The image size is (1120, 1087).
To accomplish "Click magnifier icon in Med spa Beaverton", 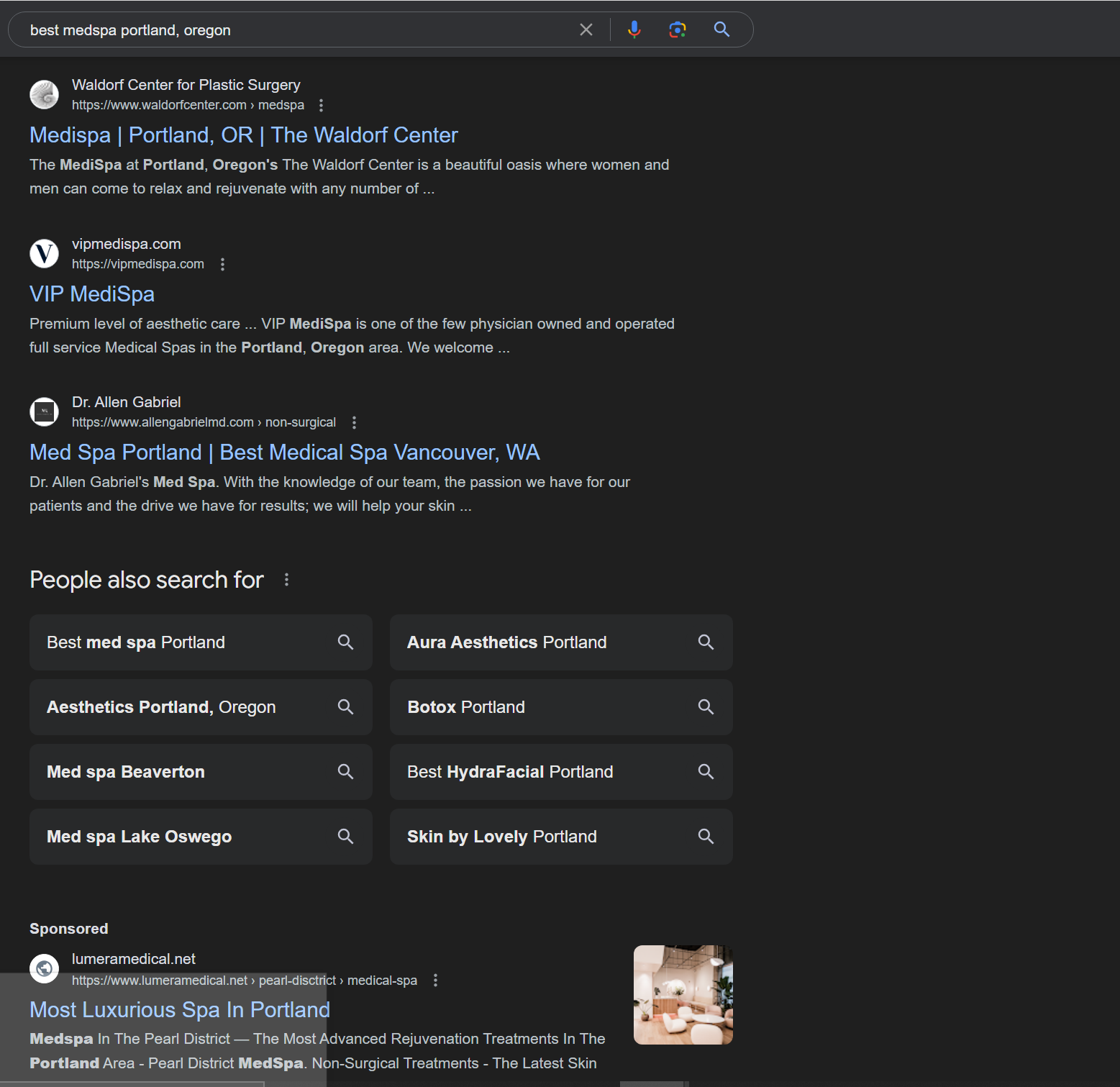I will 345,772.
